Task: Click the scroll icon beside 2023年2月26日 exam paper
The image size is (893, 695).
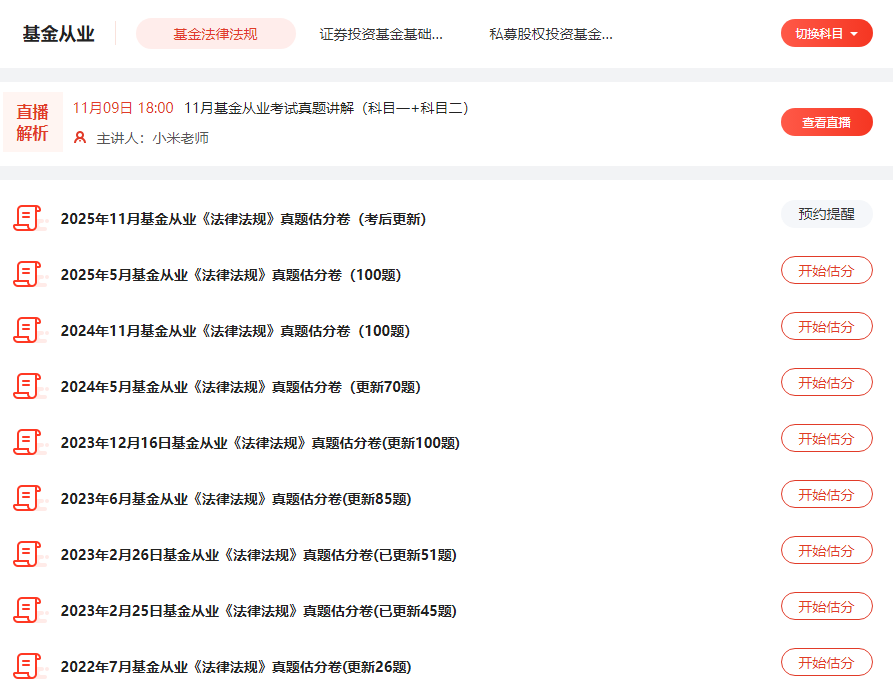Action: click(28, 554)
